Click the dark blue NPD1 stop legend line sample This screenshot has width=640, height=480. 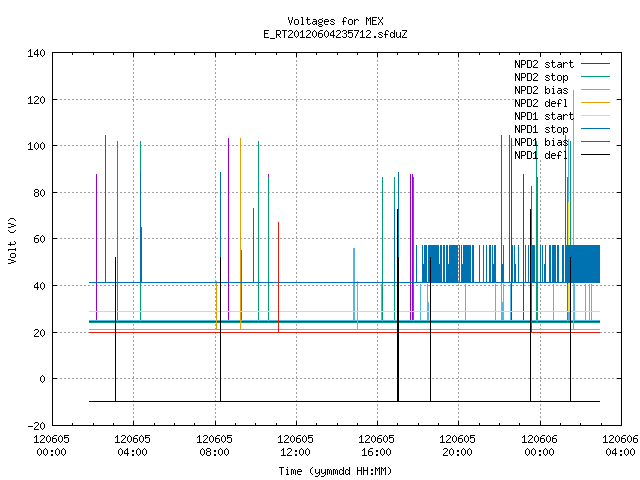click(x=595, y=129)
